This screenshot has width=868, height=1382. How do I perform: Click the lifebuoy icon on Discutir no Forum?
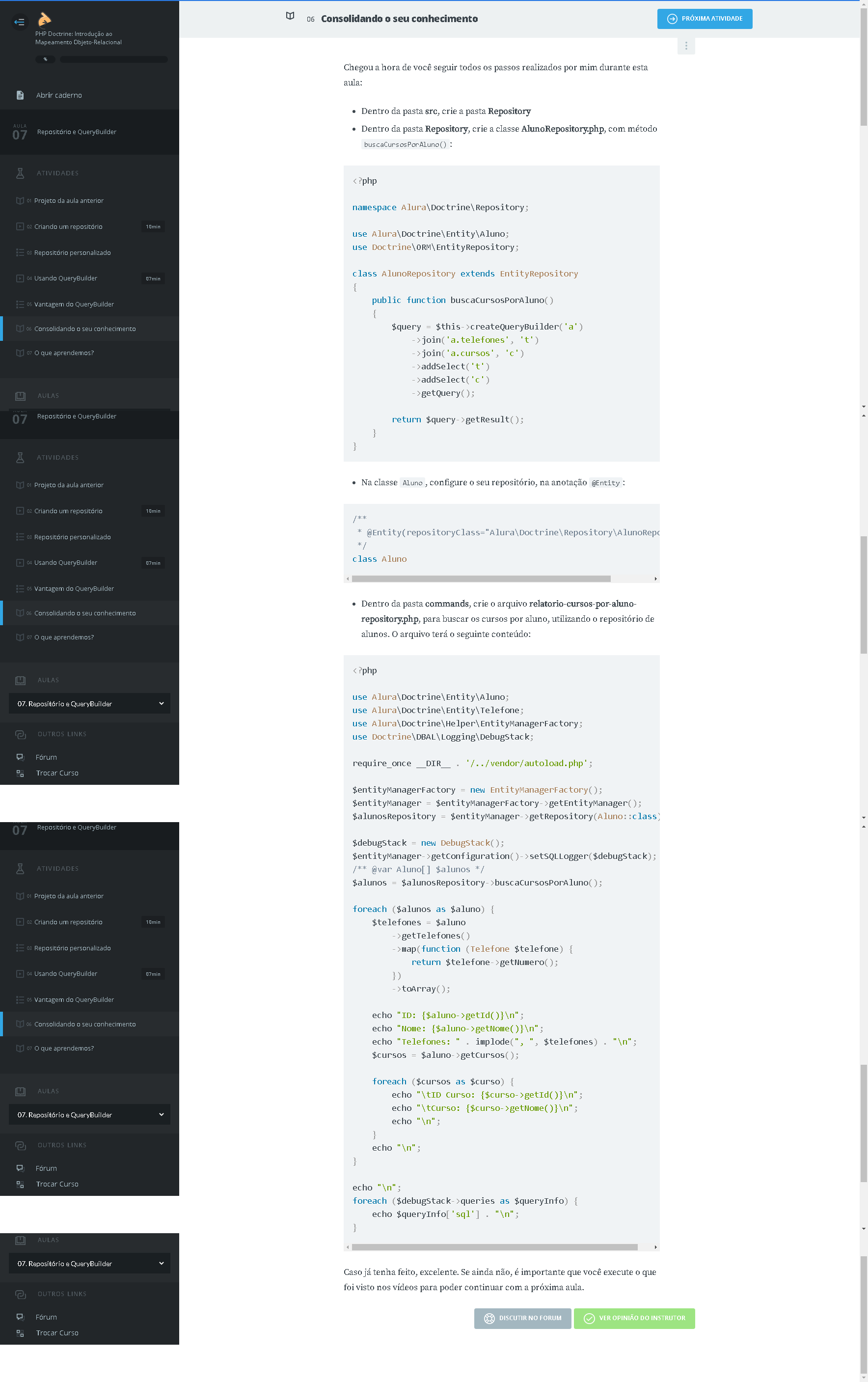point(489,1318)
